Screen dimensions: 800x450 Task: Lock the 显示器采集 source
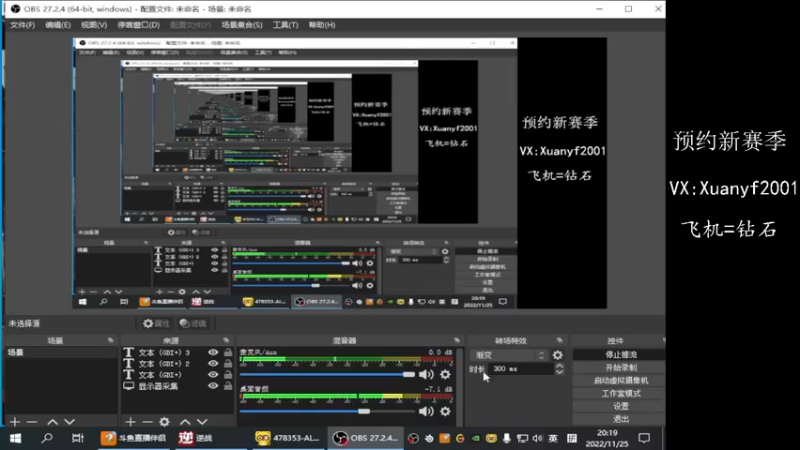point(228,386)
